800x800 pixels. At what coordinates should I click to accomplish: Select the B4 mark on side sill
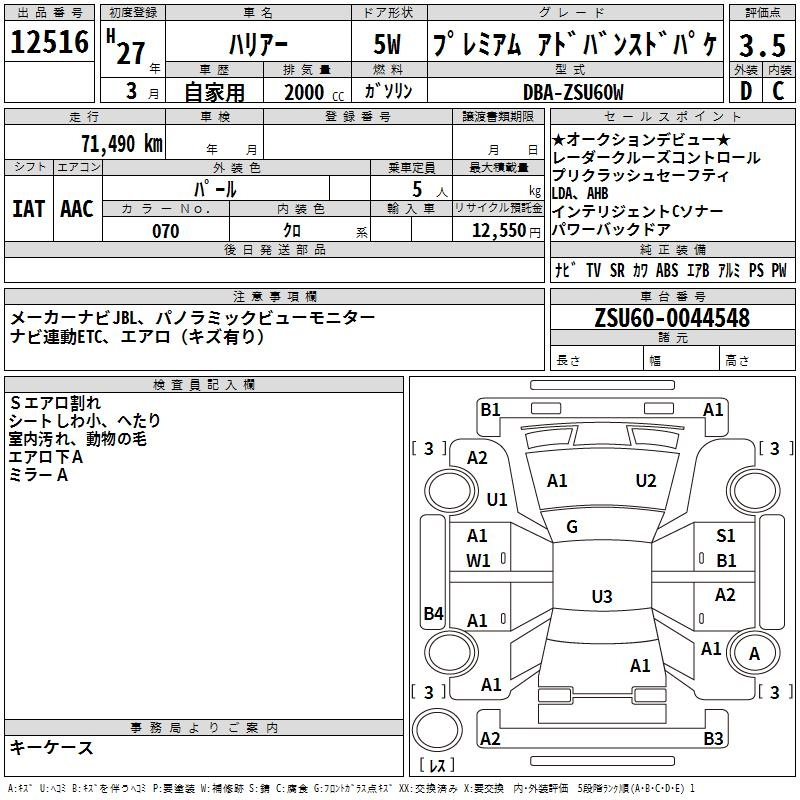click(x=434, y=613)
